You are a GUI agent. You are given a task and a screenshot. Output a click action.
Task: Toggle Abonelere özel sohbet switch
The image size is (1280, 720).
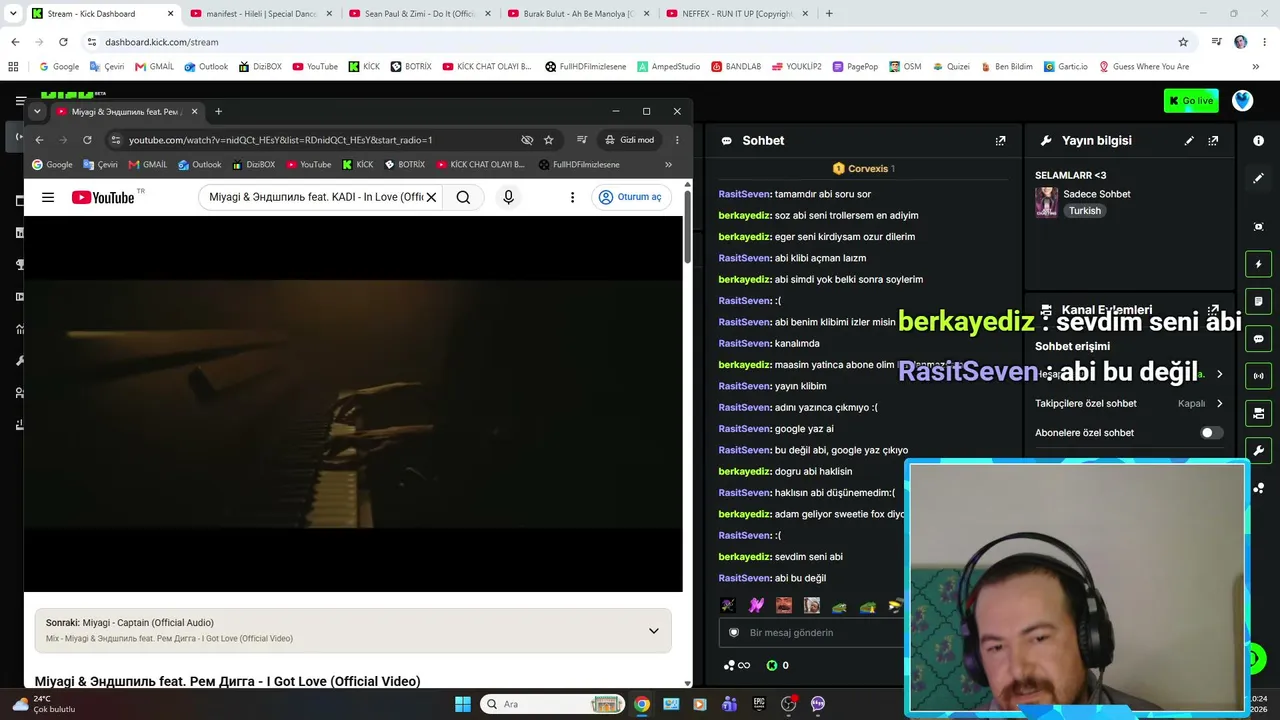1211,433
